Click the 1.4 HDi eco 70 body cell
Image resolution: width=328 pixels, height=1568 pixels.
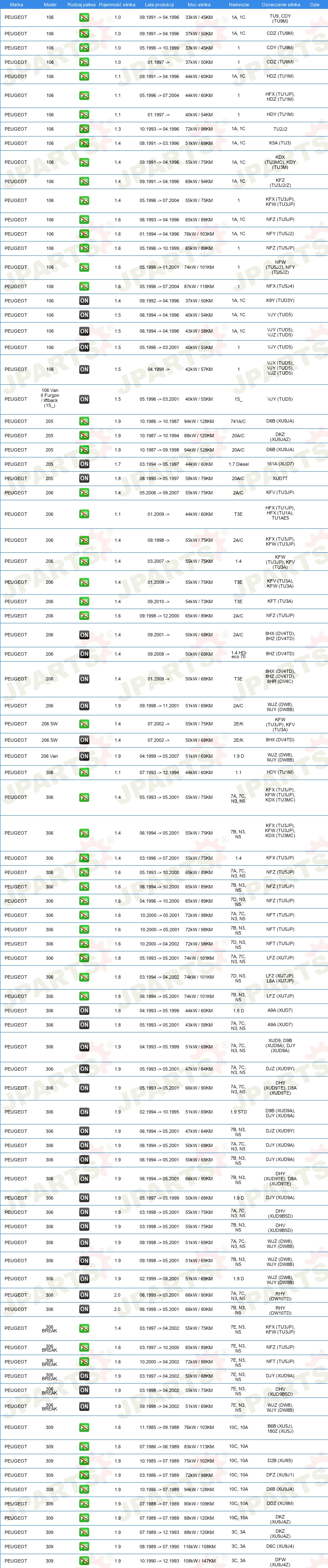[x=239, y=654]
